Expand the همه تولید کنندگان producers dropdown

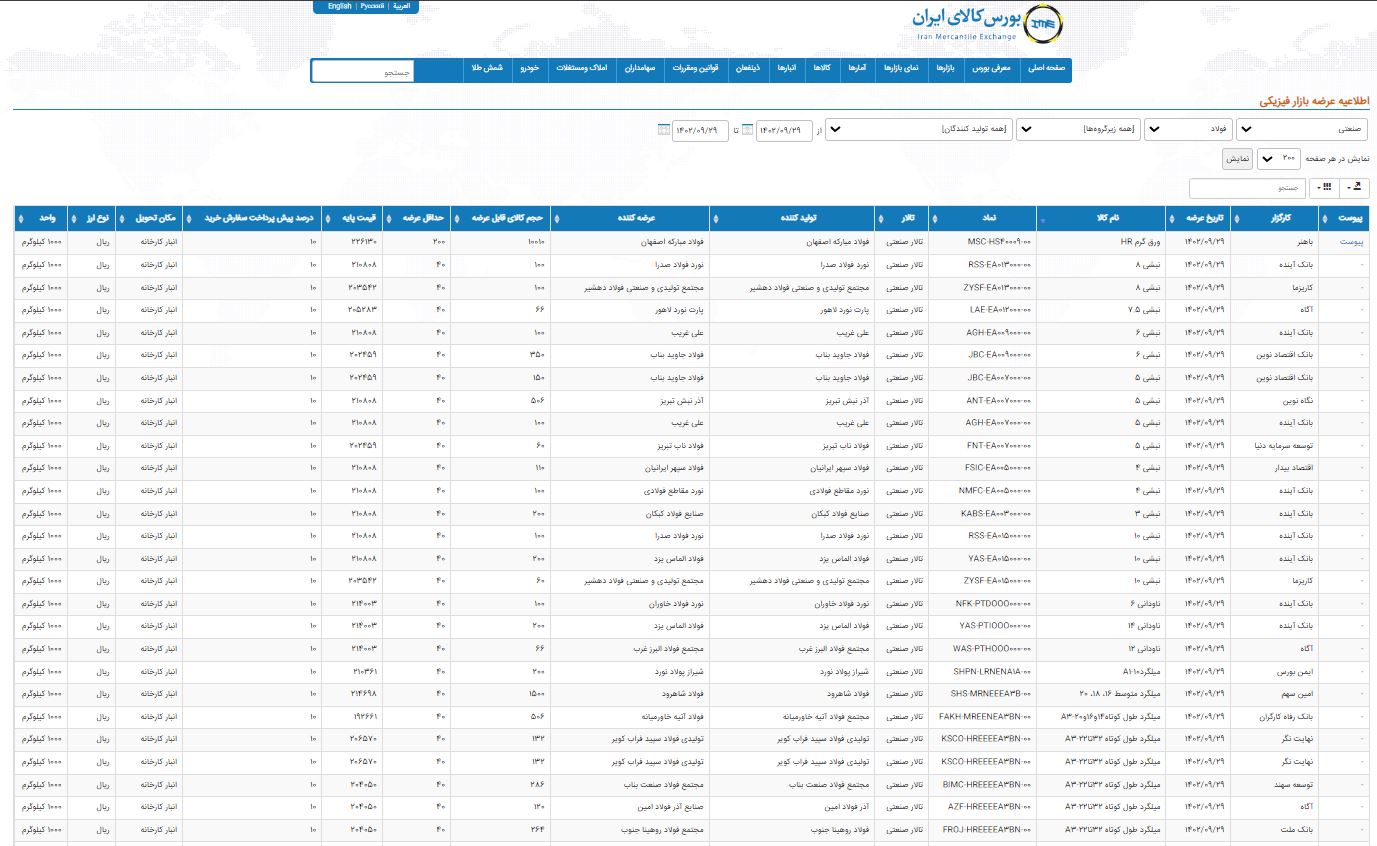tap(919, 130)
